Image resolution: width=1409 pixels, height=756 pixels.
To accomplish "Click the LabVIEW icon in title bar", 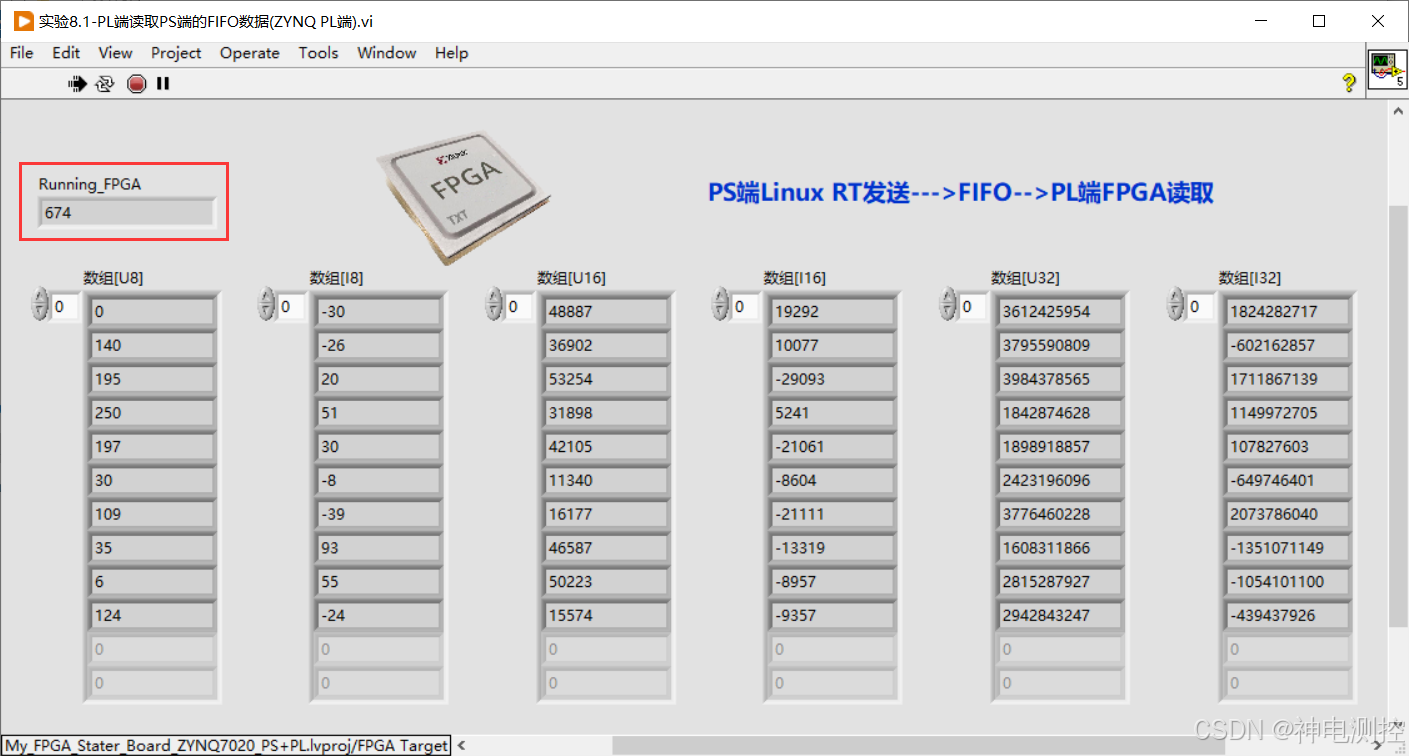I will pyautogui.click(x=24, y=21).
